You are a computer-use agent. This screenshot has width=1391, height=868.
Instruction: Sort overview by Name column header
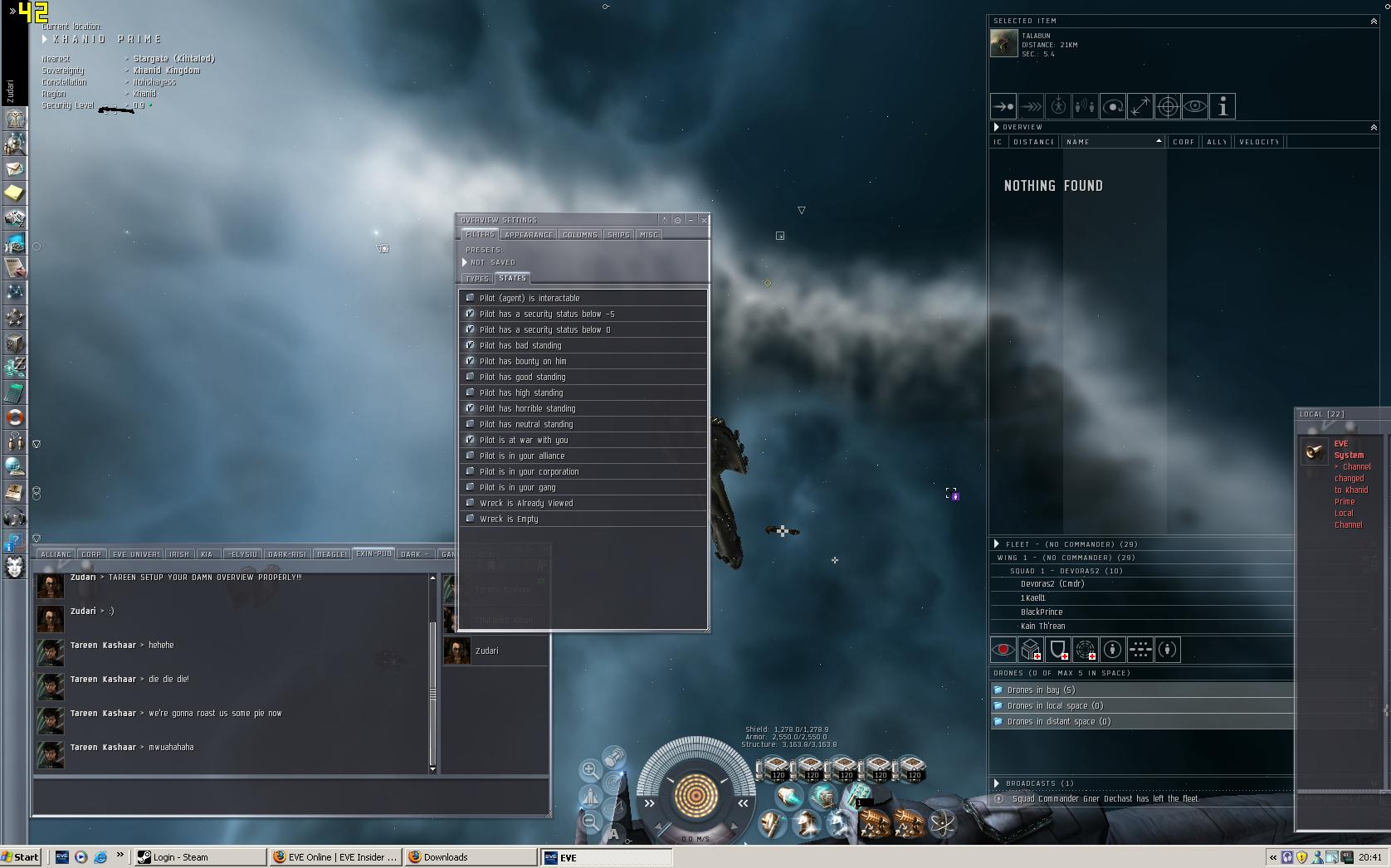point(1114,142)
